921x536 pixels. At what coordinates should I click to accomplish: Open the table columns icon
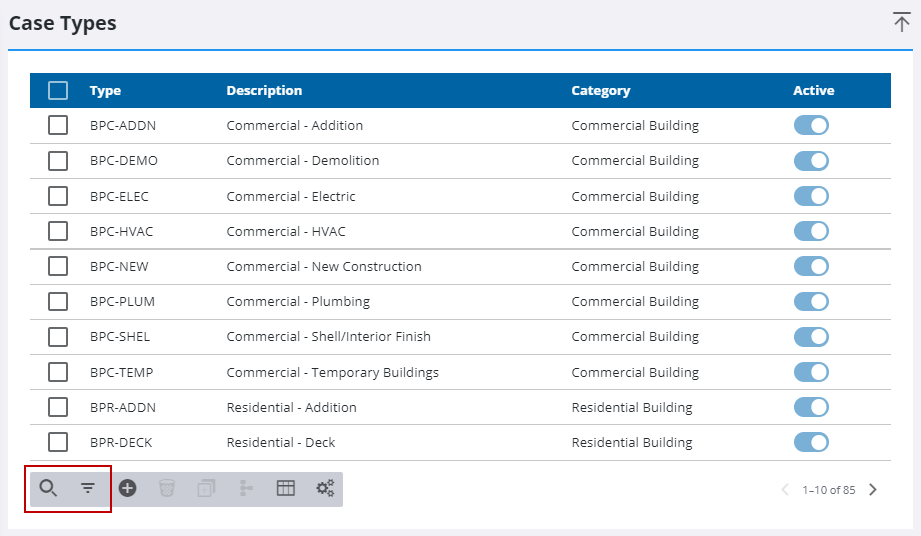[x=285, y=488]
